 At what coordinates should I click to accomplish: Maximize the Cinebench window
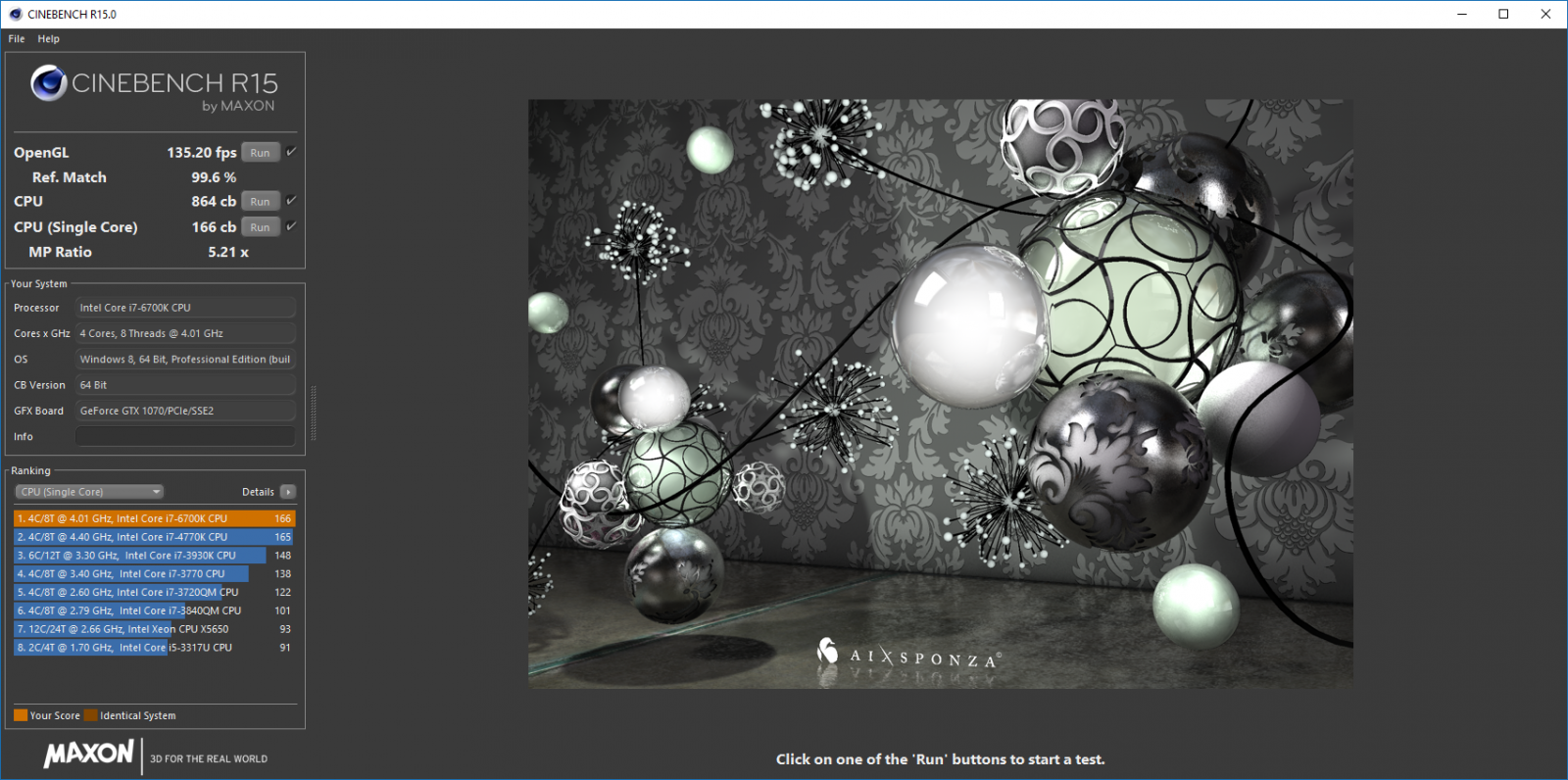[x=1504, y=14]
